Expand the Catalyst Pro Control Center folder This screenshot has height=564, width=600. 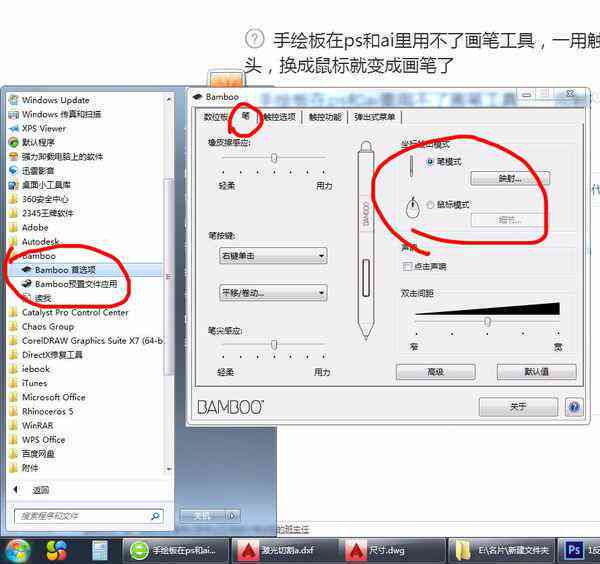pyautogui.click(x=68, y=312)
